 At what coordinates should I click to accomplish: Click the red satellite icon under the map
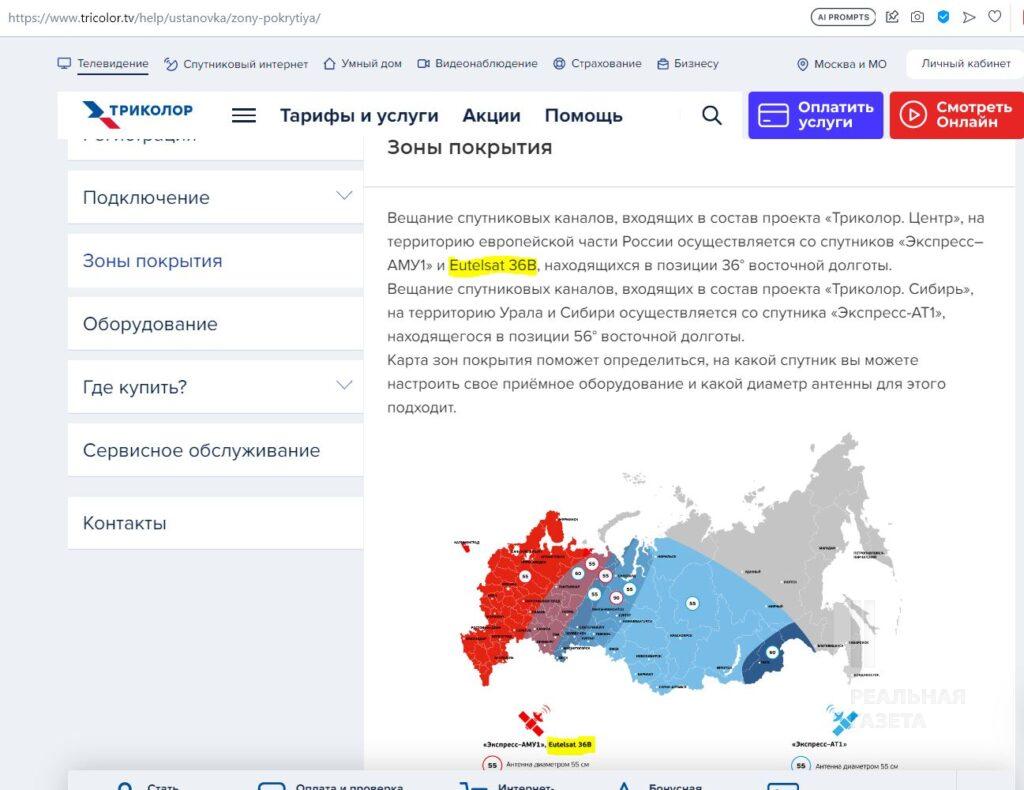531,721
